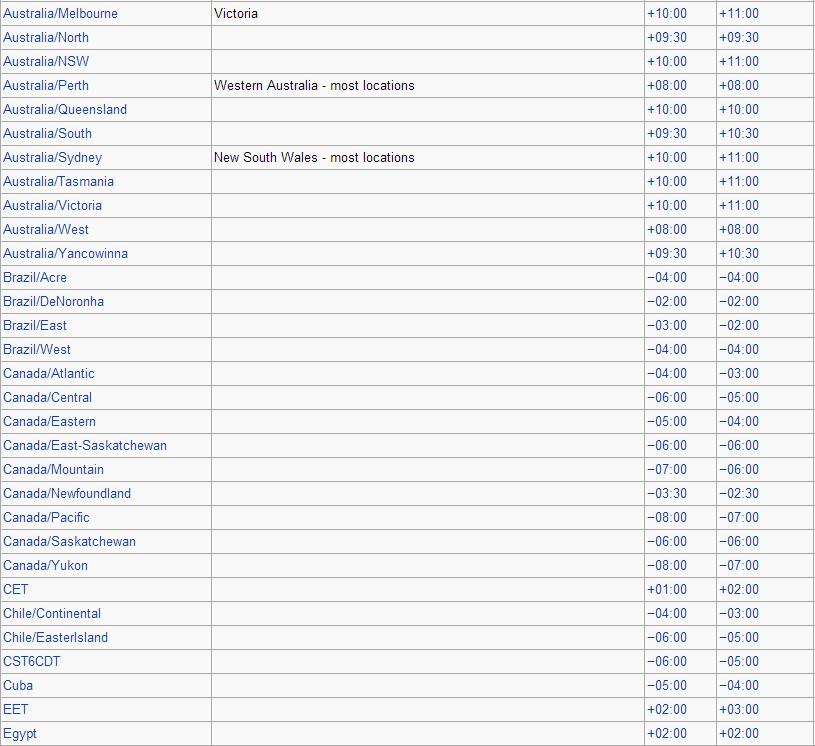Open the Canada/Atlantic link
This screenshot has height=746, width=815.
[x=49, y=374]
